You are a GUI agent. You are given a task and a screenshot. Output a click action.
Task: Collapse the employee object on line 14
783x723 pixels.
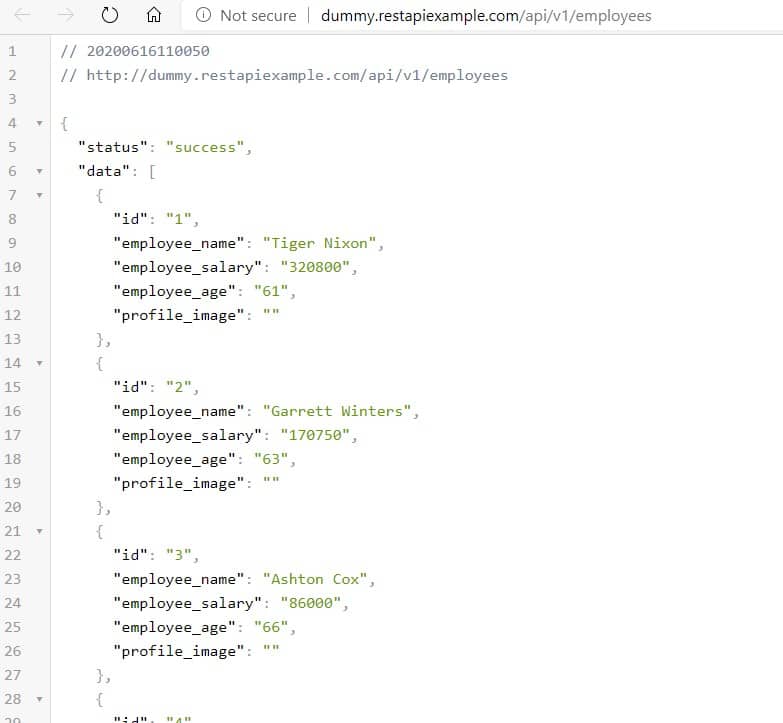(x=39, y=363)
